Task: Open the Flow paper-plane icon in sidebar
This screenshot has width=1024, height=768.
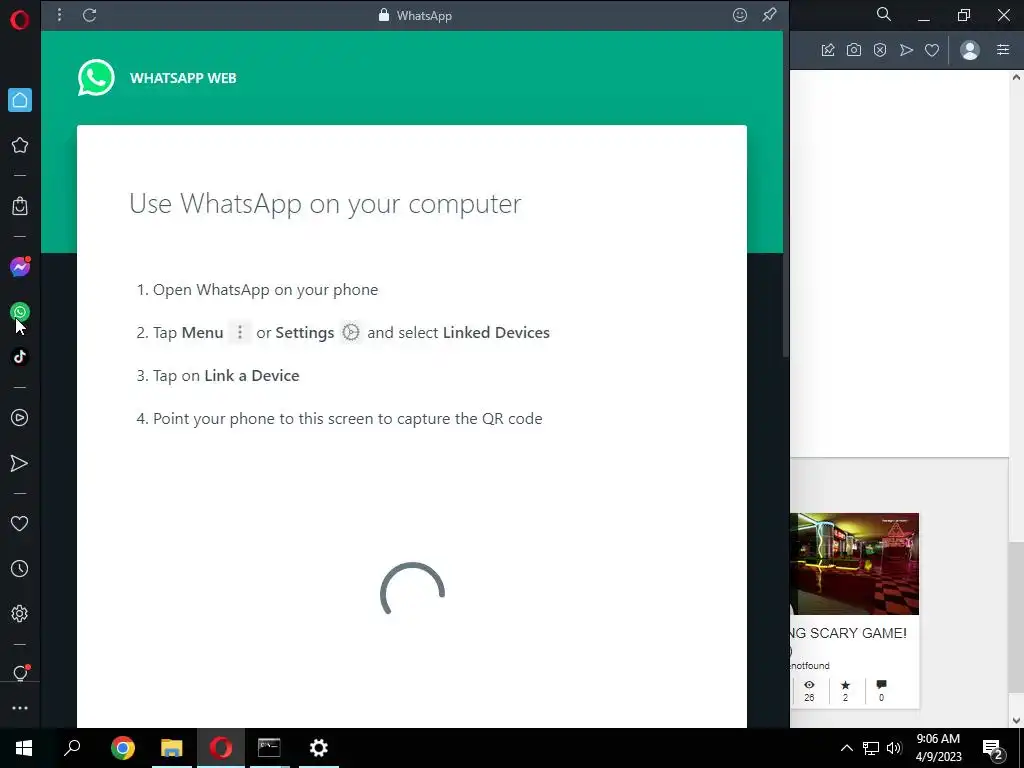Action: (20, 463)
